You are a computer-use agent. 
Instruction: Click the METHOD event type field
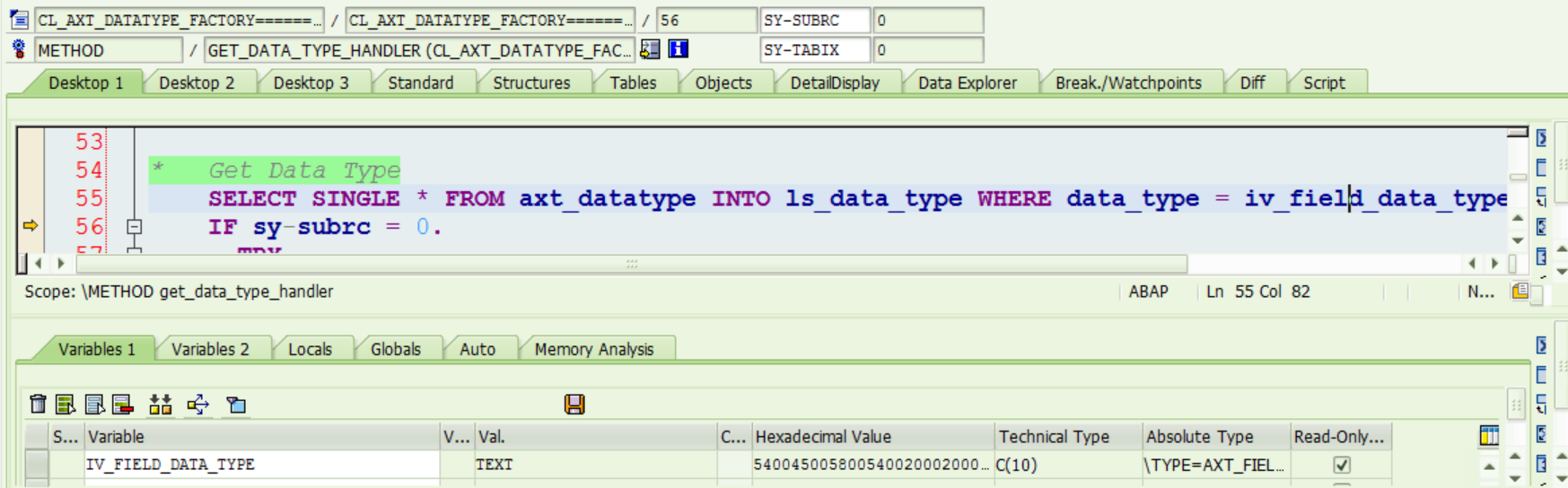point(108,49)
